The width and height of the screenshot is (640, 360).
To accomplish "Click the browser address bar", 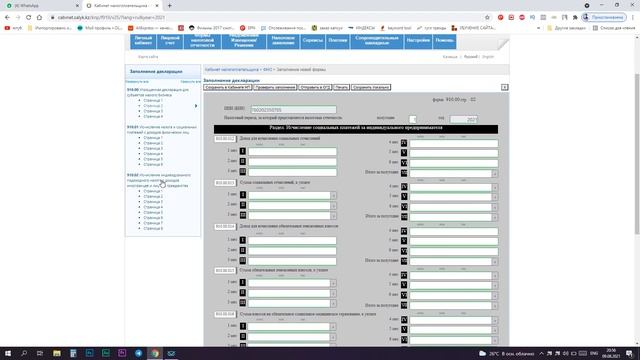I will click(265, 18).
